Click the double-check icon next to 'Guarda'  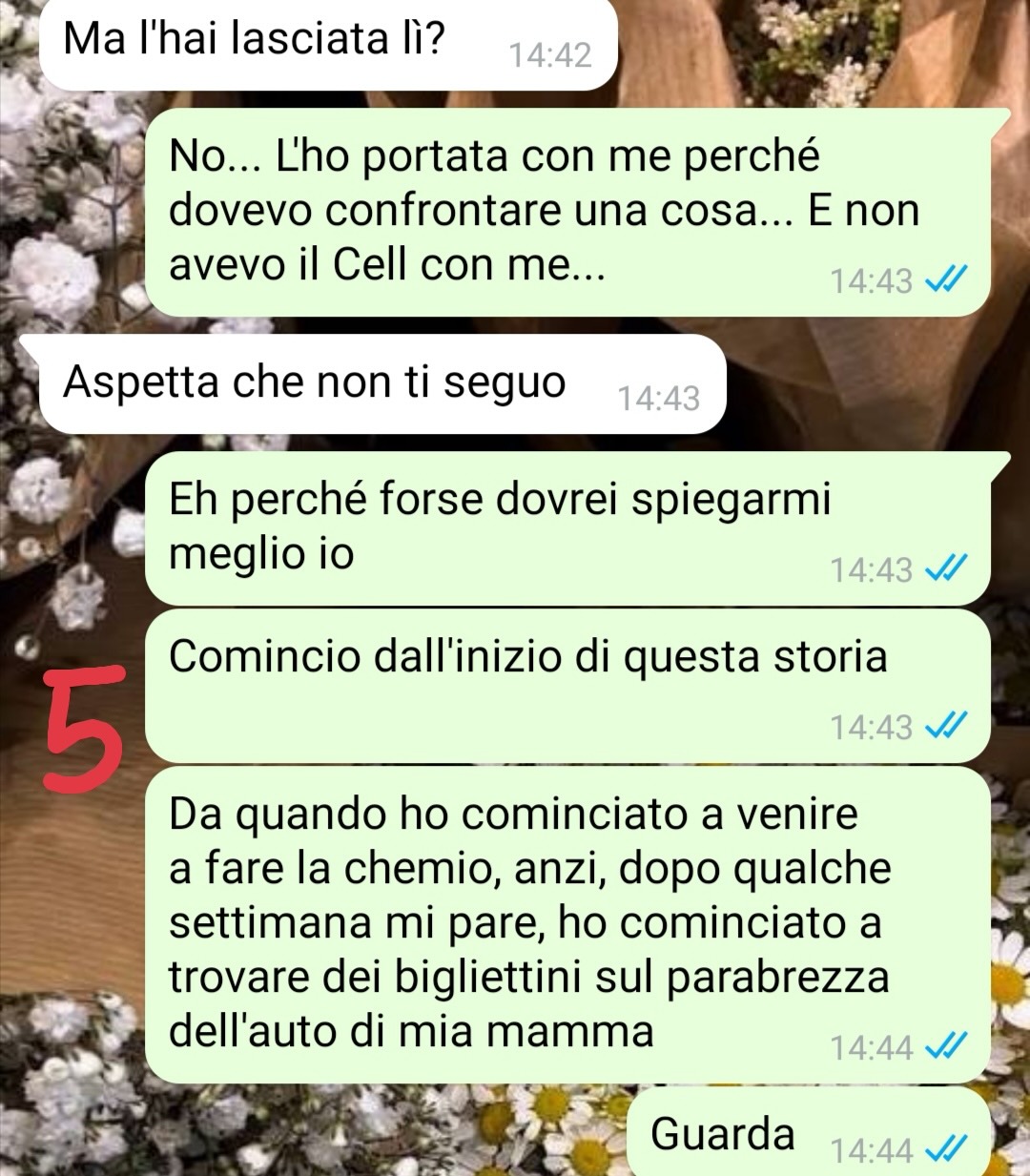947,1150
